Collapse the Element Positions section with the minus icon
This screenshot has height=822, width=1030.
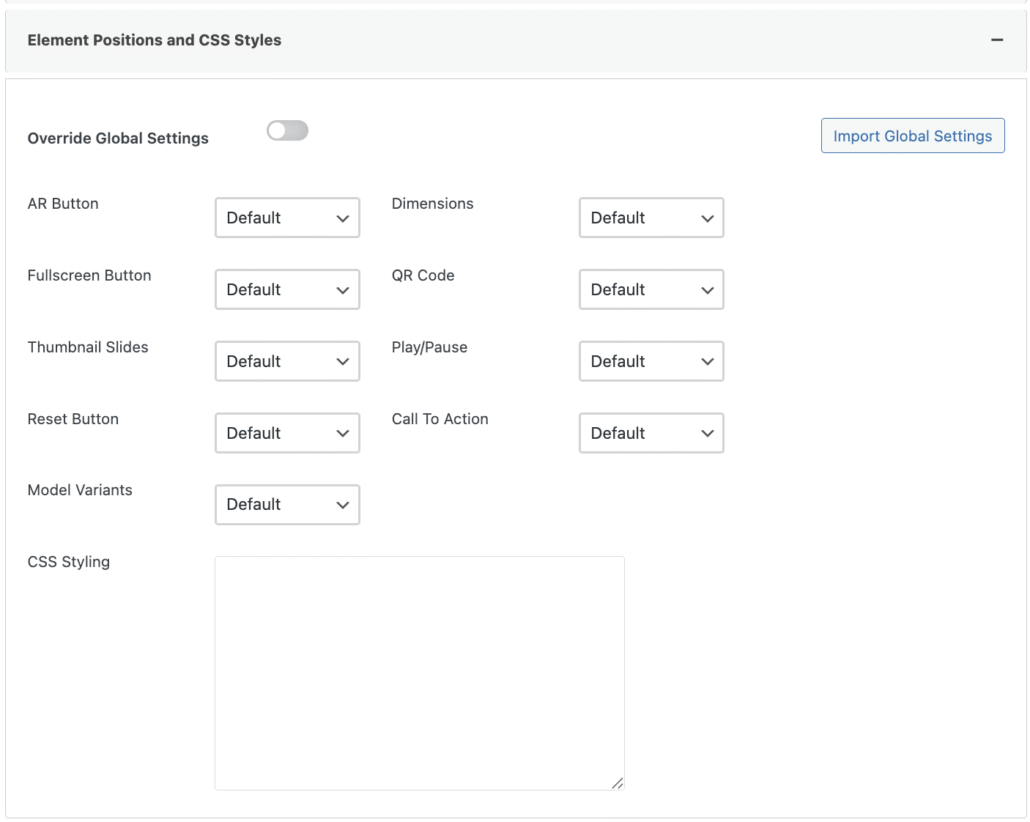pos(996,40)
